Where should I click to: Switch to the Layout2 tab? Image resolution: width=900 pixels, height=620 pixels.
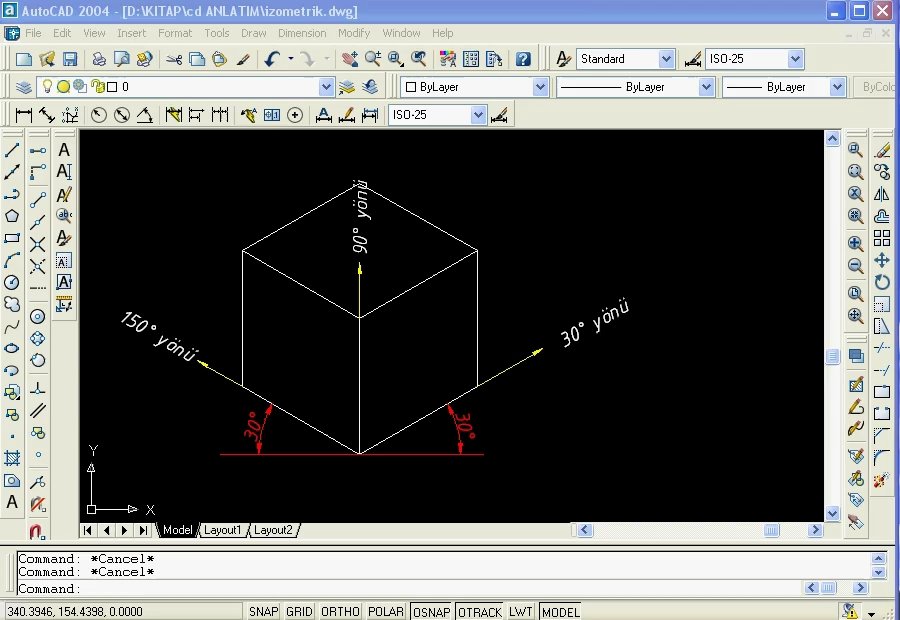tap(273, 530)
